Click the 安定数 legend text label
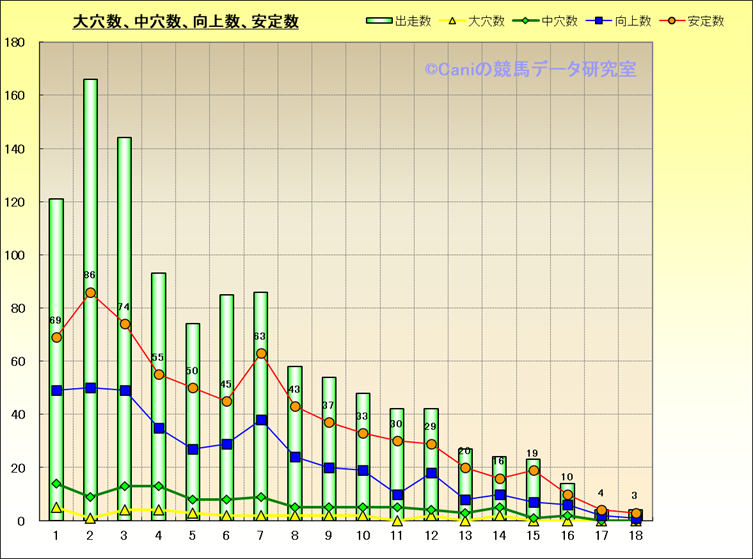753x559 pixels. tap(706, 21)
